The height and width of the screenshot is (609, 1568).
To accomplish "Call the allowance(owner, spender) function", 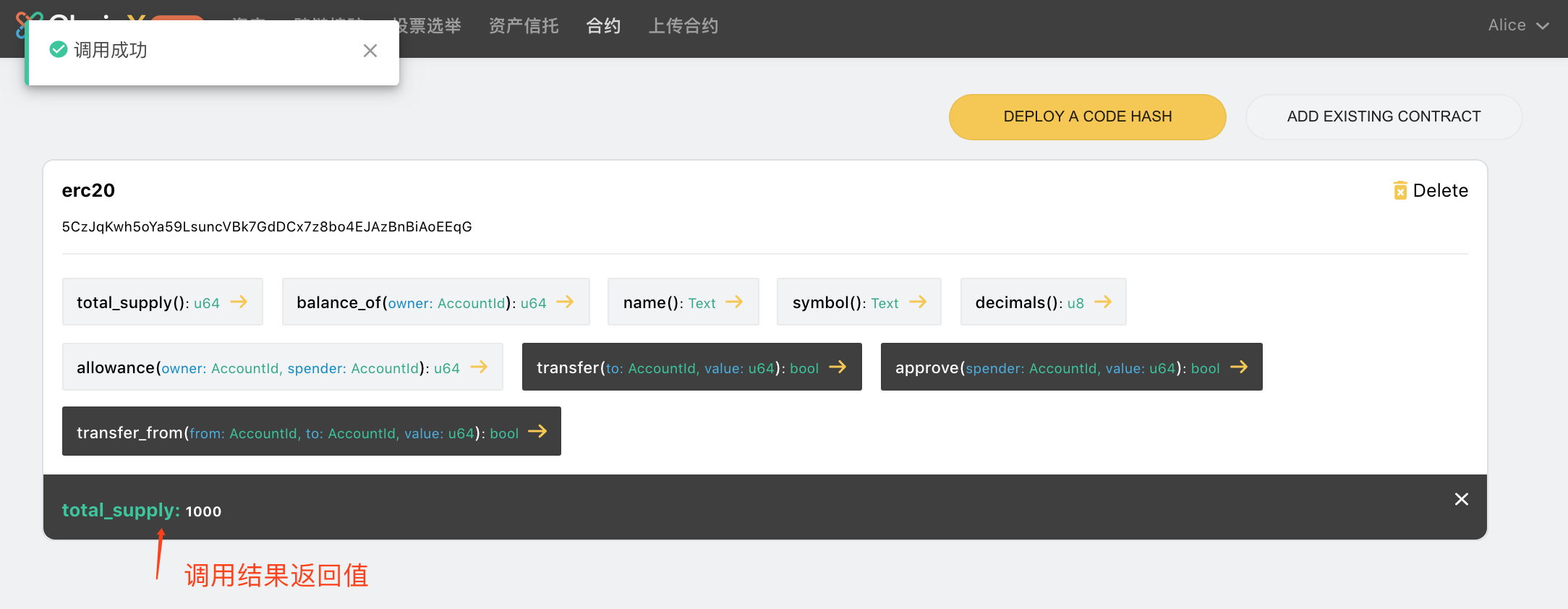I will pos(283,367).
